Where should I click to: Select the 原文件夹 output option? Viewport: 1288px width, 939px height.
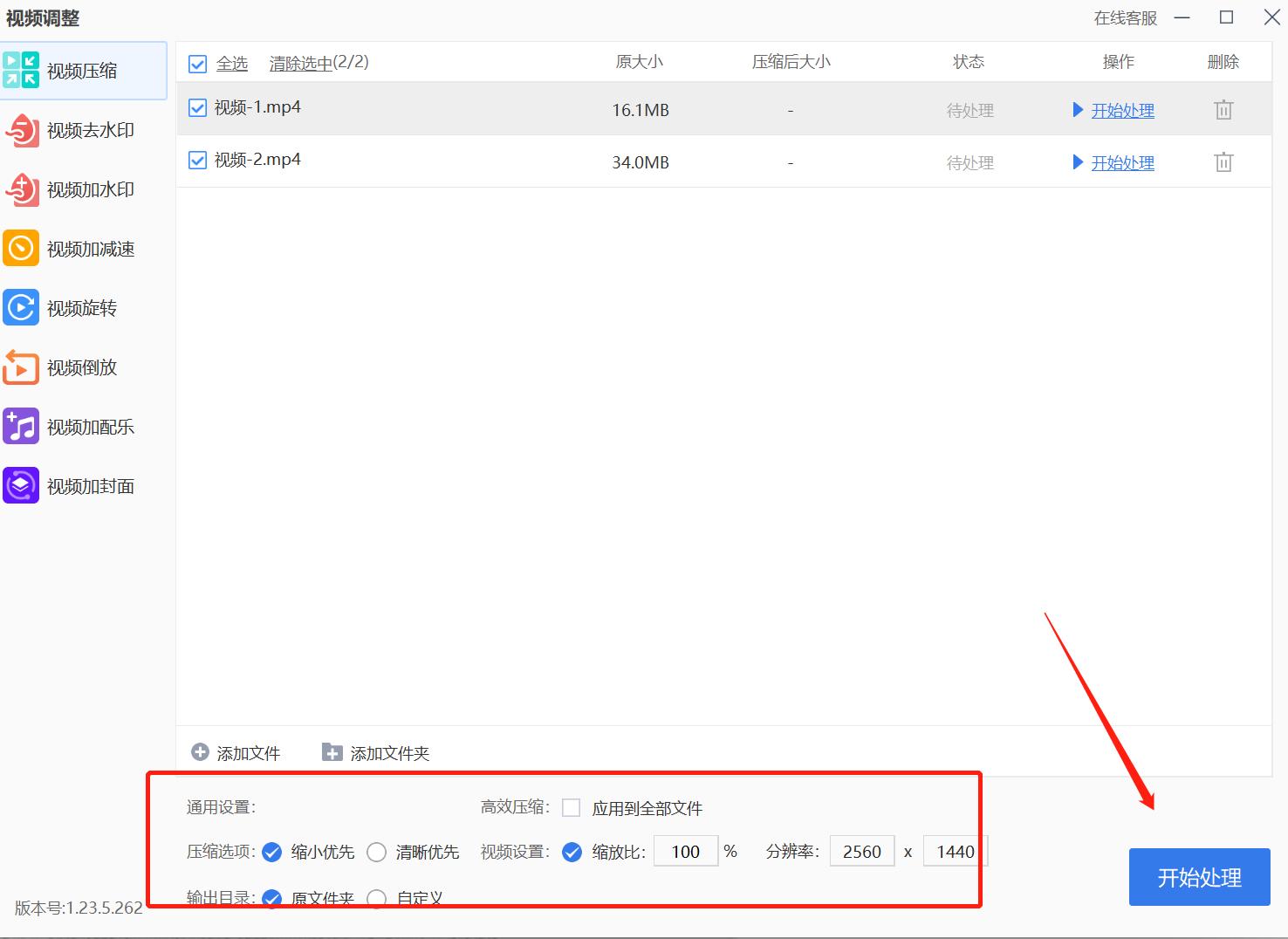[271, 898]
